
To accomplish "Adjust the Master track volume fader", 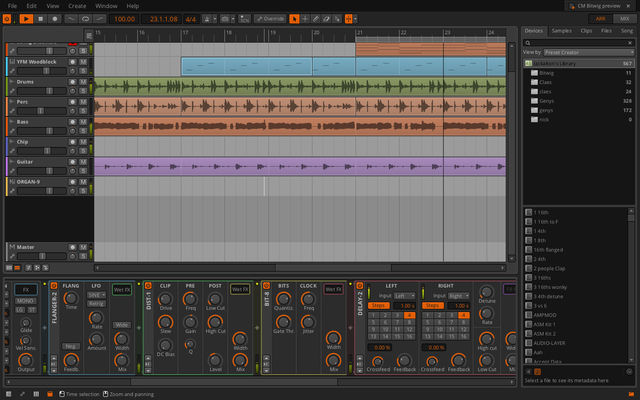I will click(x=42, y=256).
